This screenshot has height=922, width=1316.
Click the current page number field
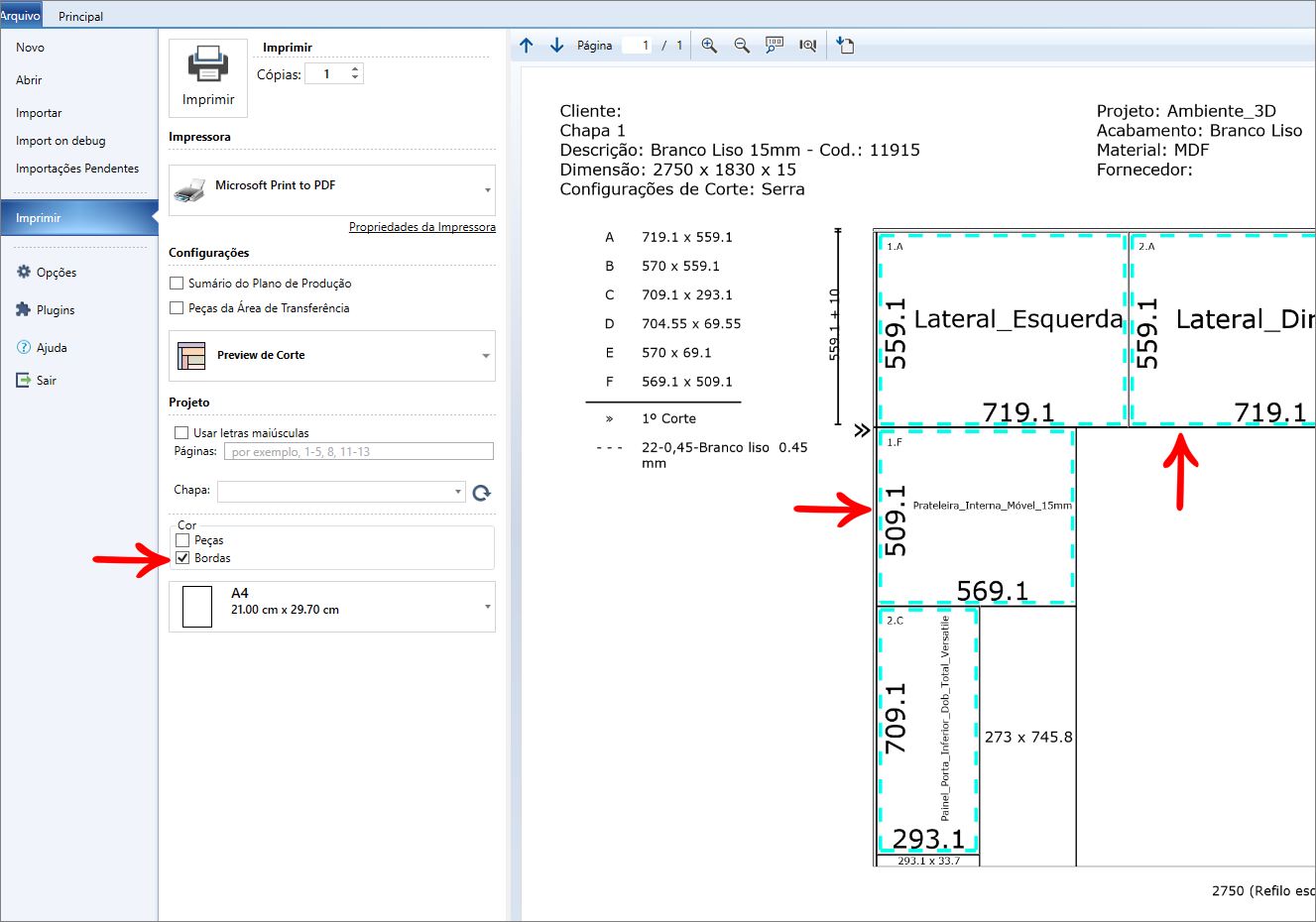(637, 46)
